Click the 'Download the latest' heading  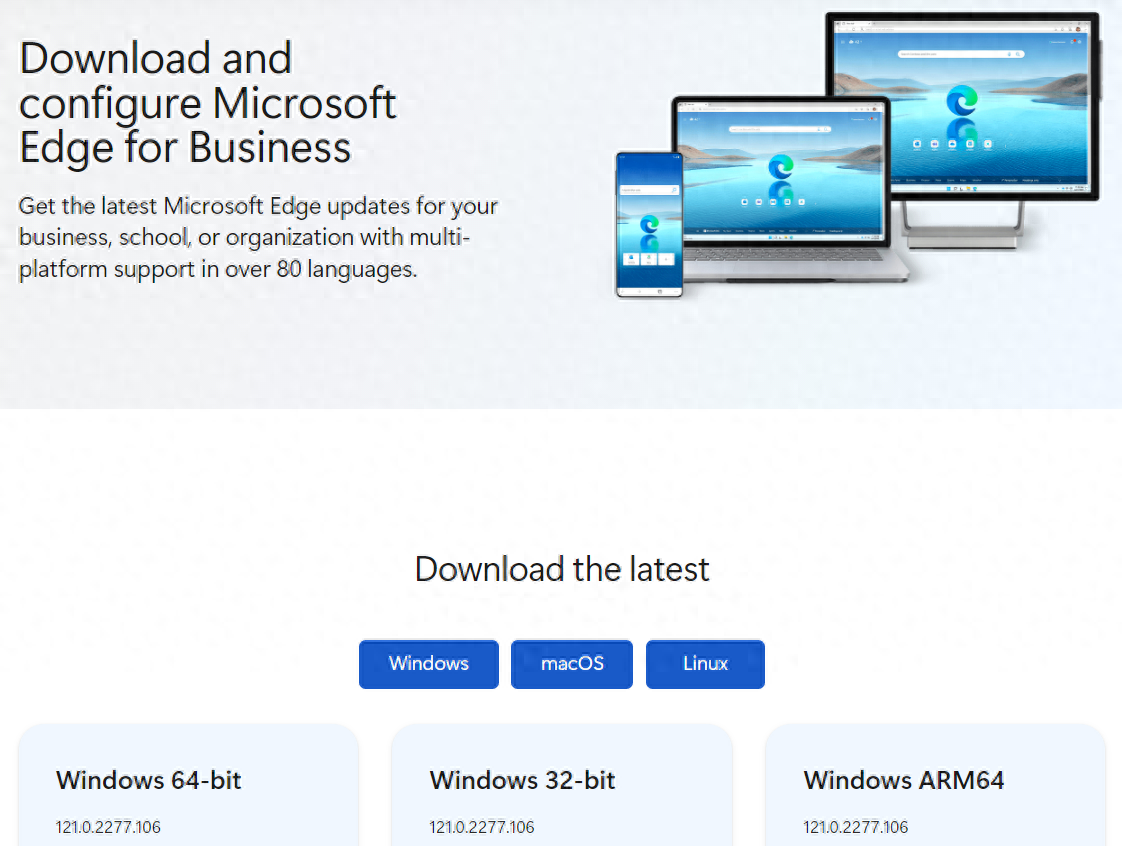(x=562, y=570)
